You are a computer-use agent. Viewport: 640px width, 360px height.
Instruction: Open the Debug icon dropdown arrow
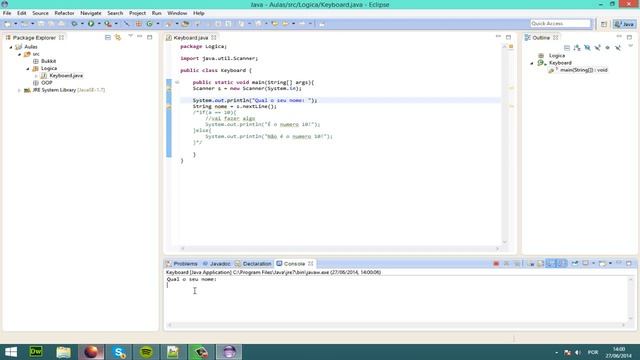tap(82, 24)
